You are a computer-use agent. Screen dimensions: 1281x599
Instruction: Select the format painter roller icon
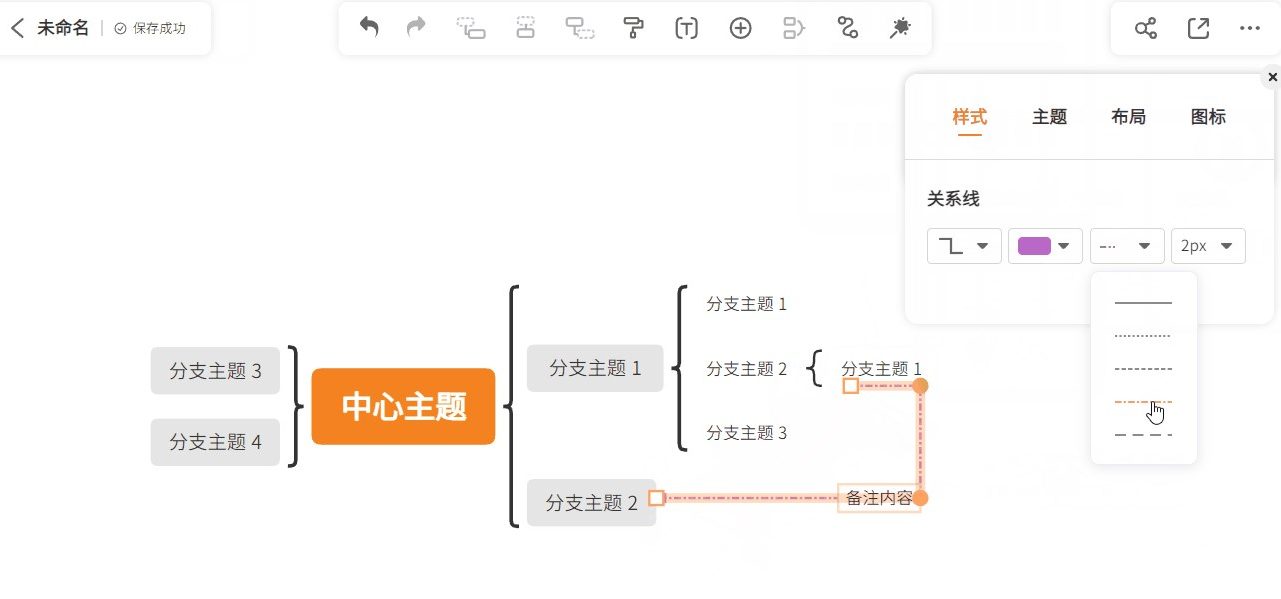(x=633, y=28)
